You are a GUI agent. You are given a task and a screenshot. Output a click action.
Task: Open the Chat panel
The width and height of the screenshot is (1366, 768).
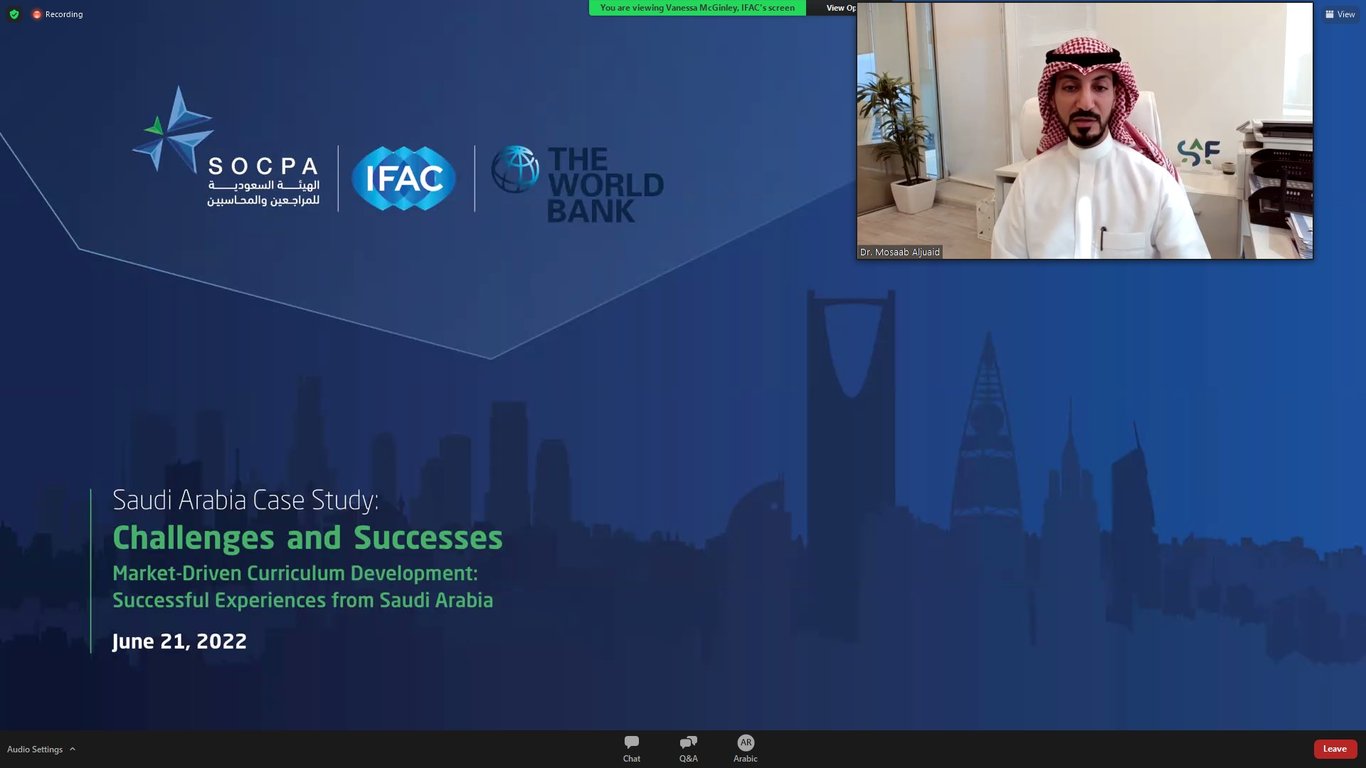[x=631, y=749]
